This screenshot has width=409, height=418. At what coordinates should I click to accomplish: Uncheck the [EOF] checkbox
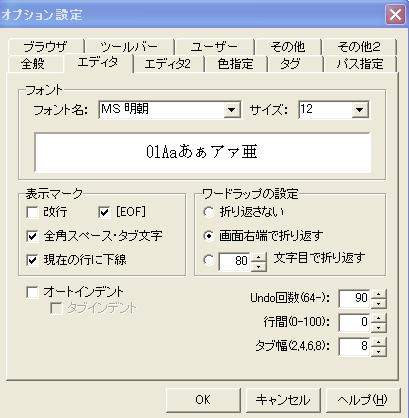(x=104, y=212)
